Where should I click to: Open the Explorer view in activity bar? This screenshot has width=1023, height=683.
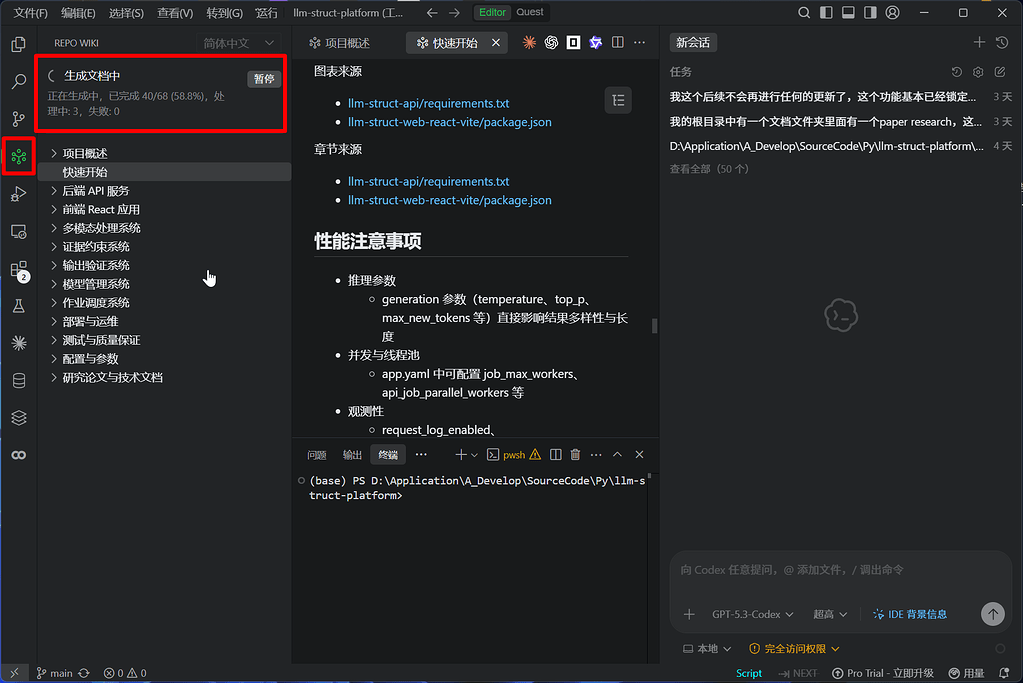tap(18, 44)
